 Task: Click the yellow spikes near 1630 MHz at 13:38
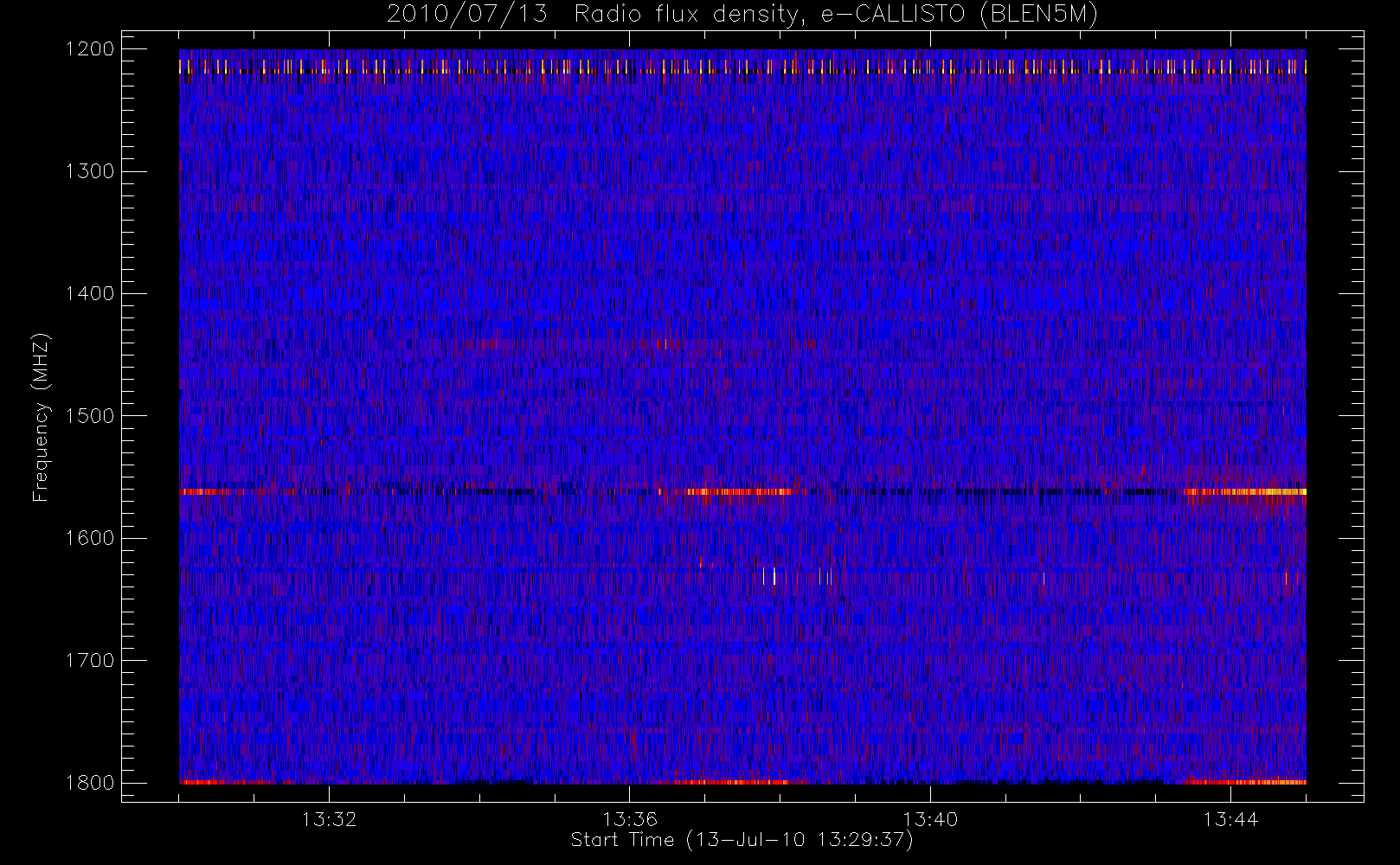(x=798, y=576)
